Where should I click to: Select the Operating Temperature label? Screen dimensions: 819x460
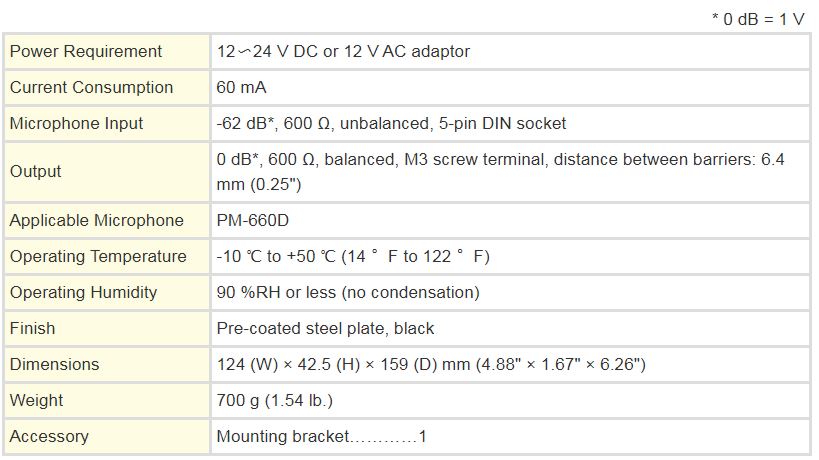[98, 256]
